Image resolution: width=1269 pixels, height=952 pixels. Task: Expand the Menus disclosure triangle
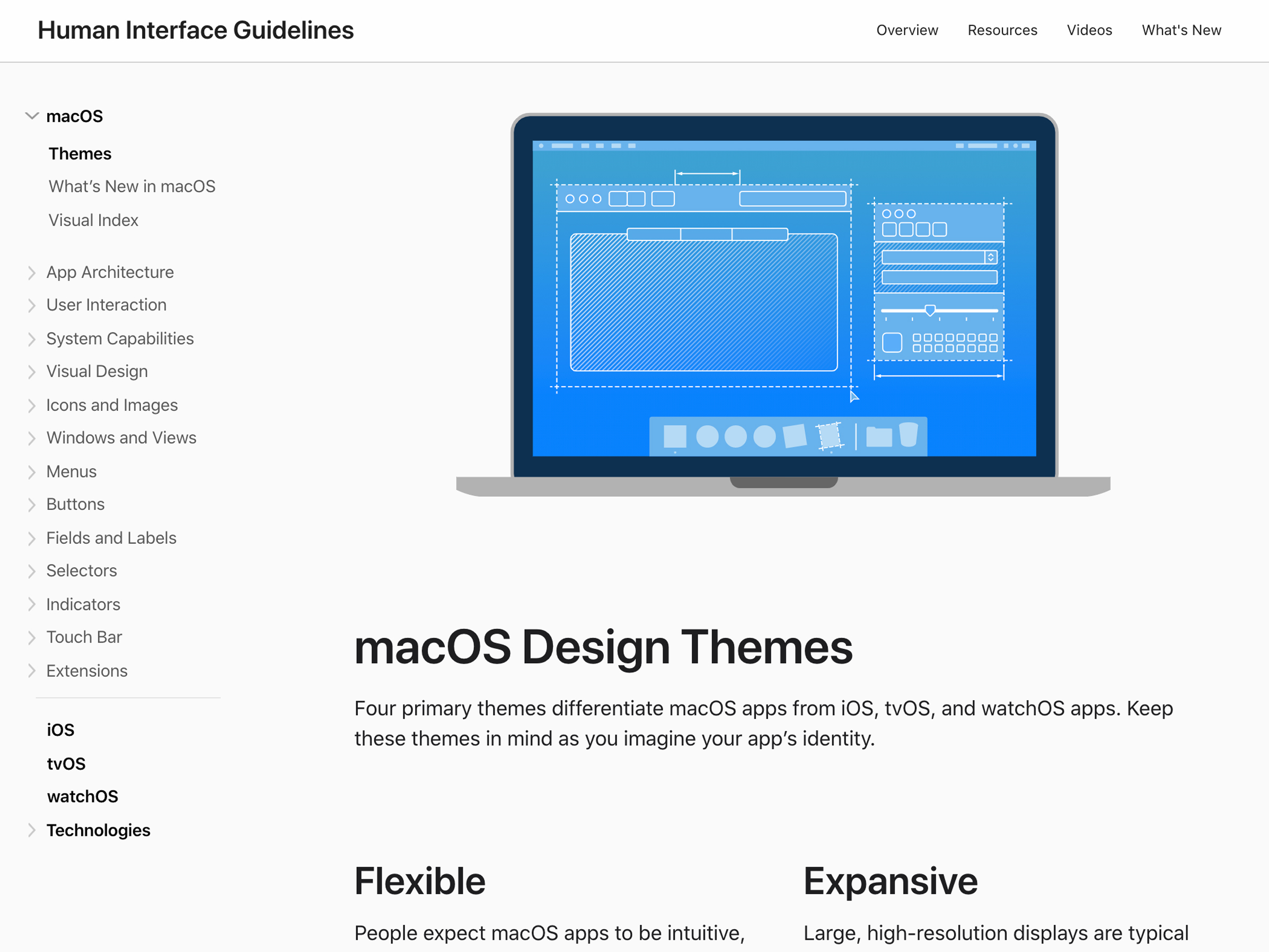point(33,472)
